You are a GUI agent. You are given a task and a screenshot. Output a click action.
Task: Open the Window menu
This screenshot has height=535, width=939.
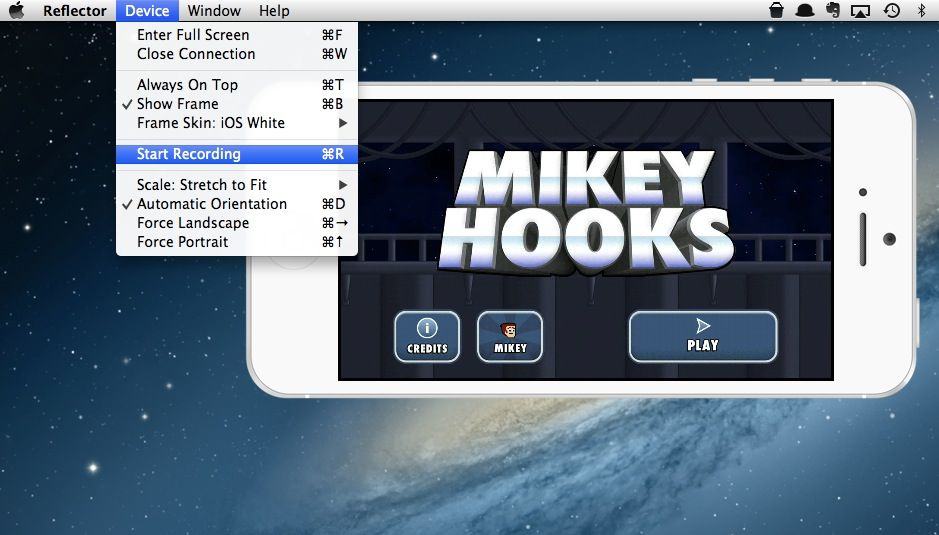pos(214,11)
